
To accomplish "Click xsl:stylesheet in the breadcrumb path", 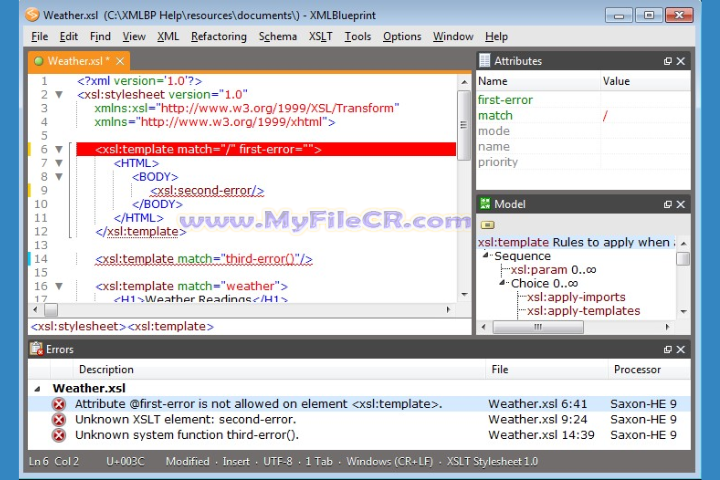I will tap(78, 327).
